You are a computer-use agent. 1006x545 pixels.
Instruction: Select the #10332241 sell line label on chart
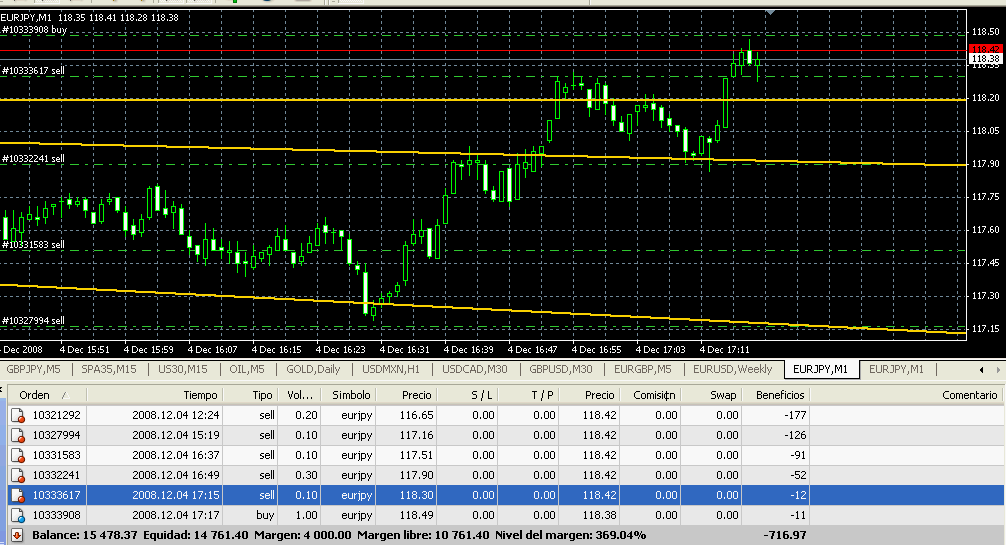tap(34, 159)
